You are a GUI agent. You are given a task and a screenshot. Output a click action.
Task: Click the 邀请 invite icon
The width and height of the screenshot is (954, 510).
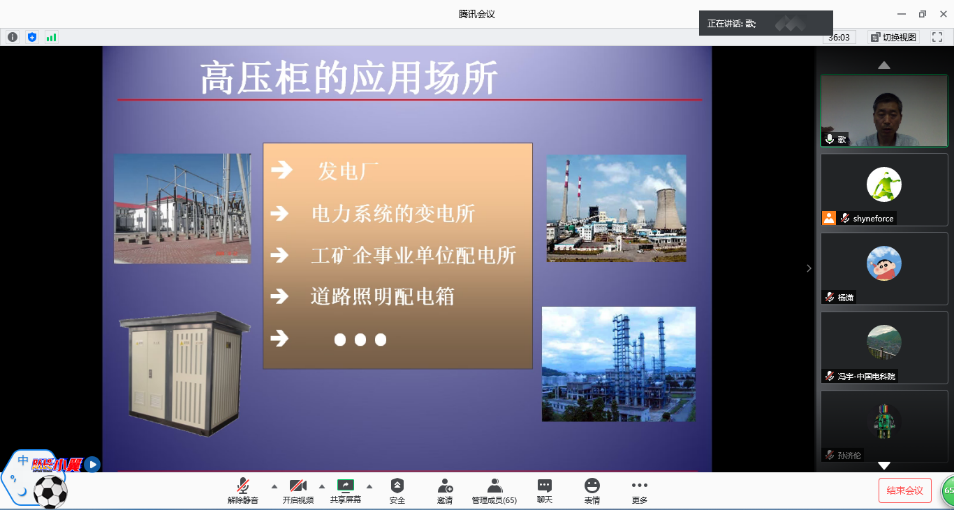(444, 489)
